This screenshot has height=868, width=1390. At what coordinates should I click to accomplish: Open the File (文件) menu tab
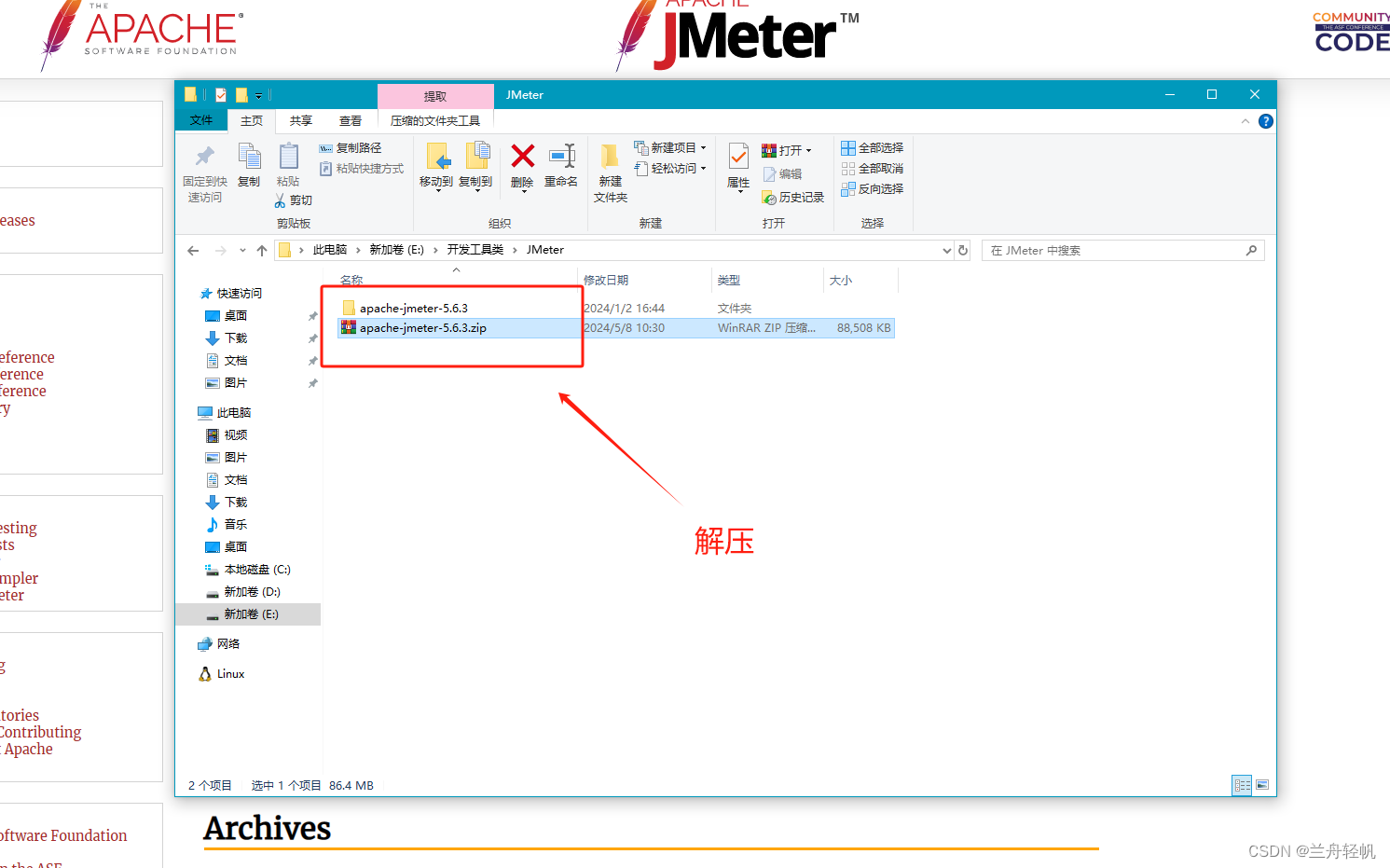click(x=201, y=120)
